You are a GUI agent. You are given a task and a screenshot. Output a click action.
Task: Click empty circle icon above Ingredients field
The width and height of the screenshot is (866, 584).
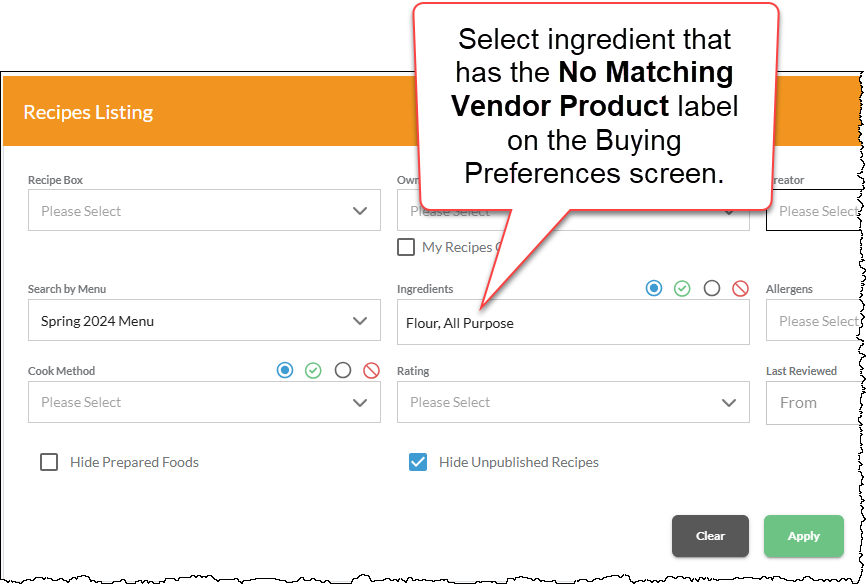tap(712, 288)
